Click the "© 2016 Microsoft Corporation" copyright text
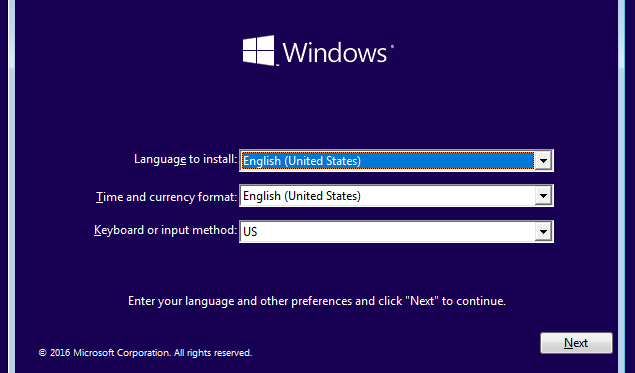Viewport: 635px width, 373px height. click(x=145, y=353)
